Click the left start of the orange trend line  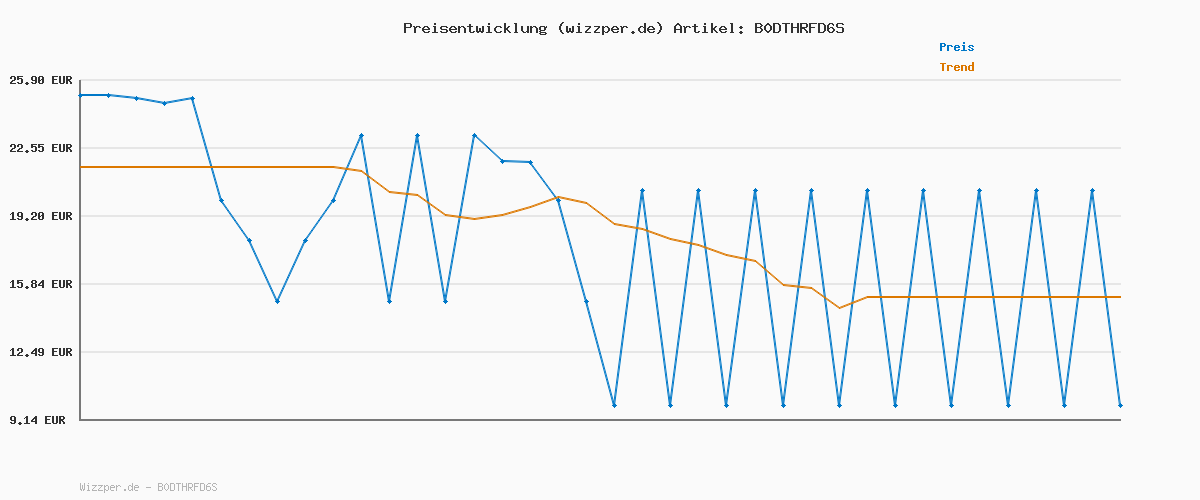click(x=81, y=167)
